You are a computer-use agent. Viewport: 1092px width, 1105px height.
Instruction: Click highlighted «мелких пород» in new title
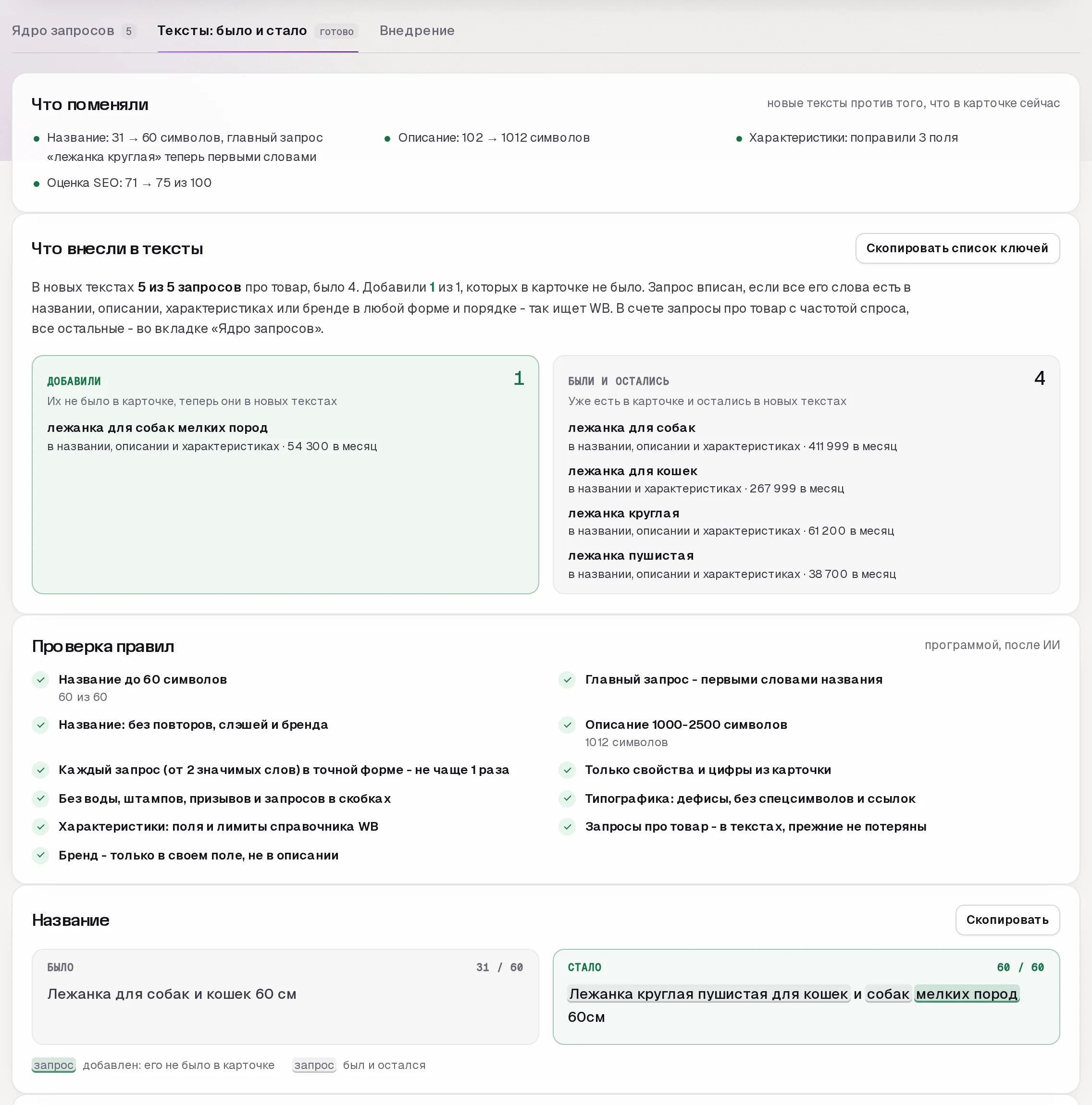click(967, 994)
